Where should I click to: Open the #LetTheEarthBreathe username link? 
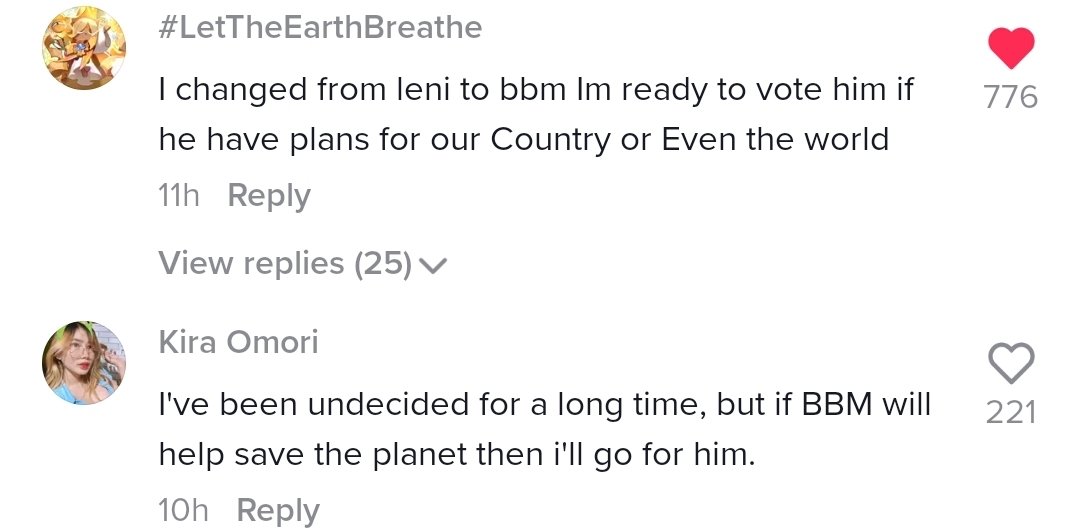[320, 28]
